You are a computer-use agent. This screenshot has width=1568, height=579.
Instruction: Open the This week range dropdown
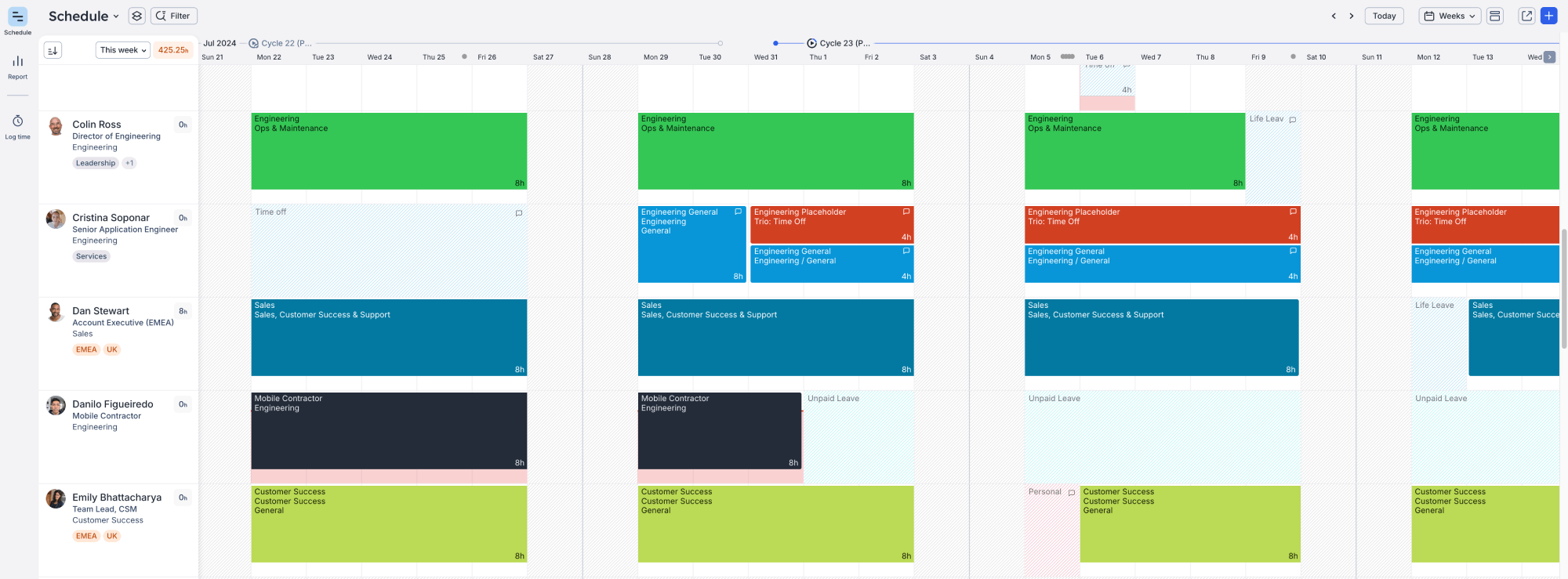tap(123, 50)
